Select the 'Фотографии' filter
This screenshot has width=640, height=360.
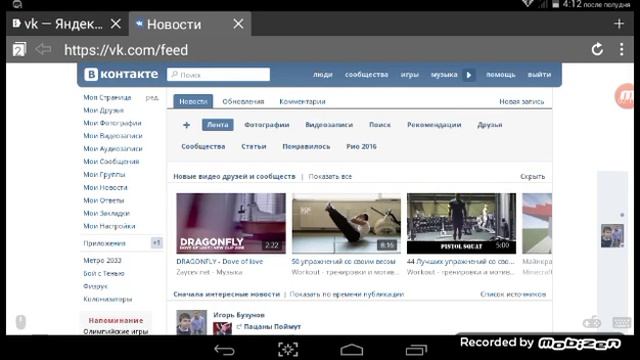click(x=267, y=125)
